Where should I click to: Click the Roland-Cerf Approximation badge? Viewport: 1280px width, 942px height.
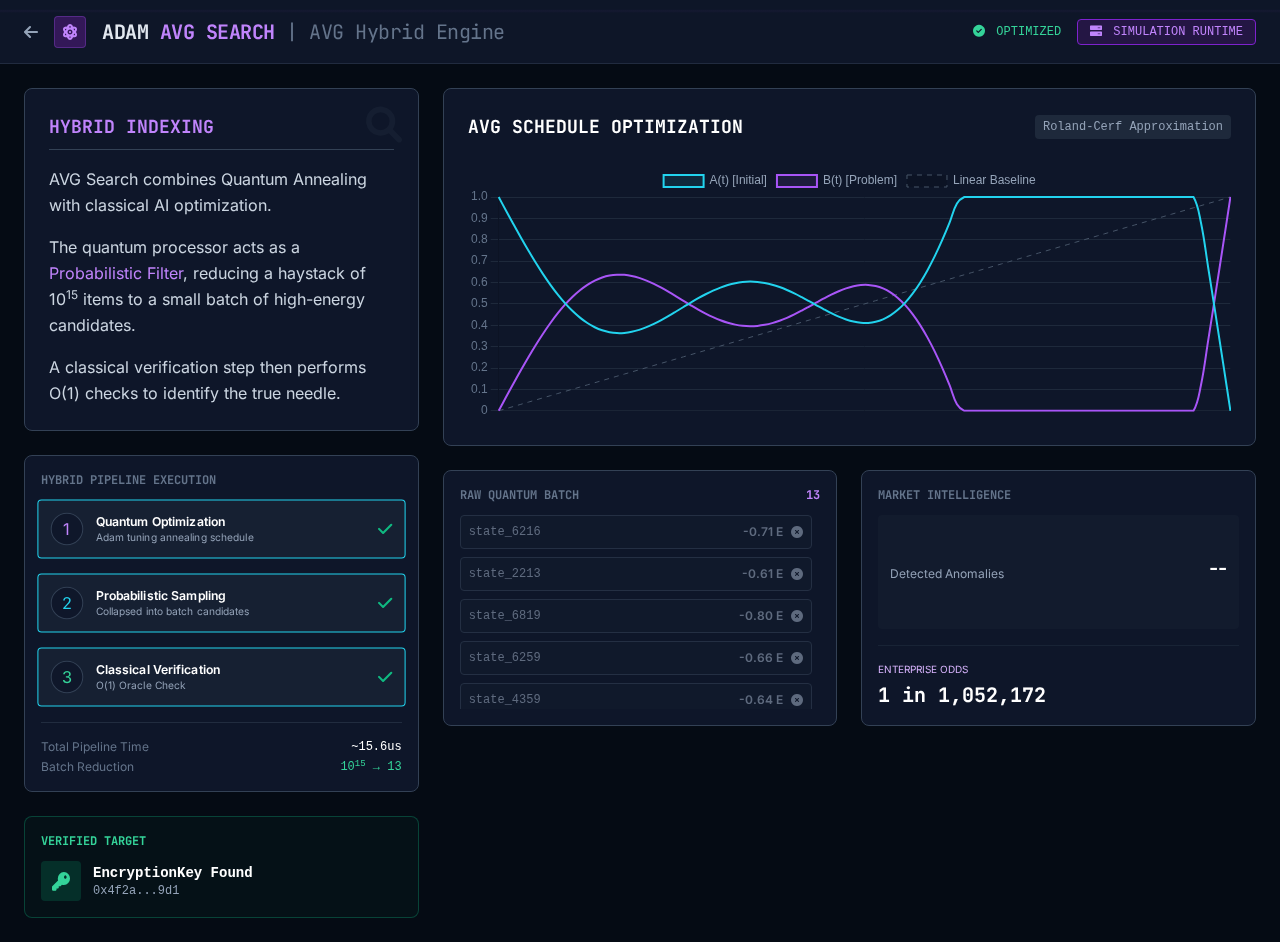(1132, 127)
